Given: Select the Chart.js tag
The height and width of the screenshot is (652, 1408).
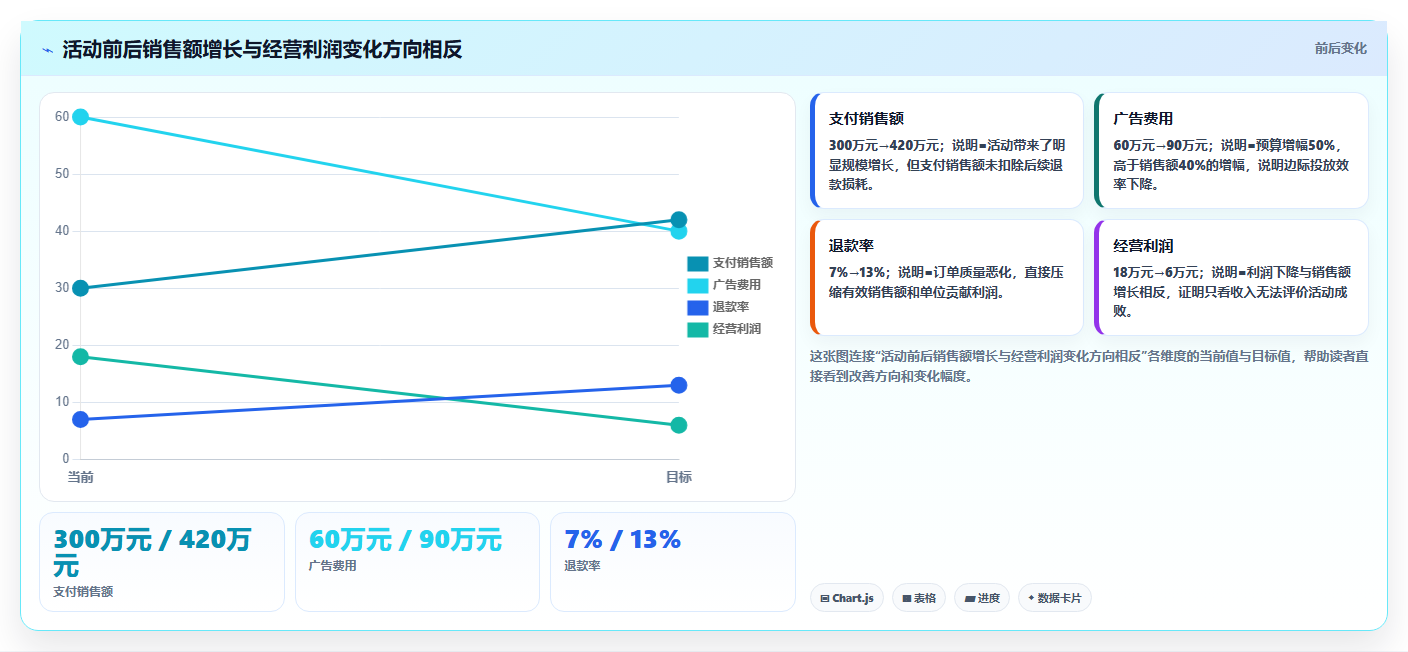Looking at the screenshot, I should 846,598.
